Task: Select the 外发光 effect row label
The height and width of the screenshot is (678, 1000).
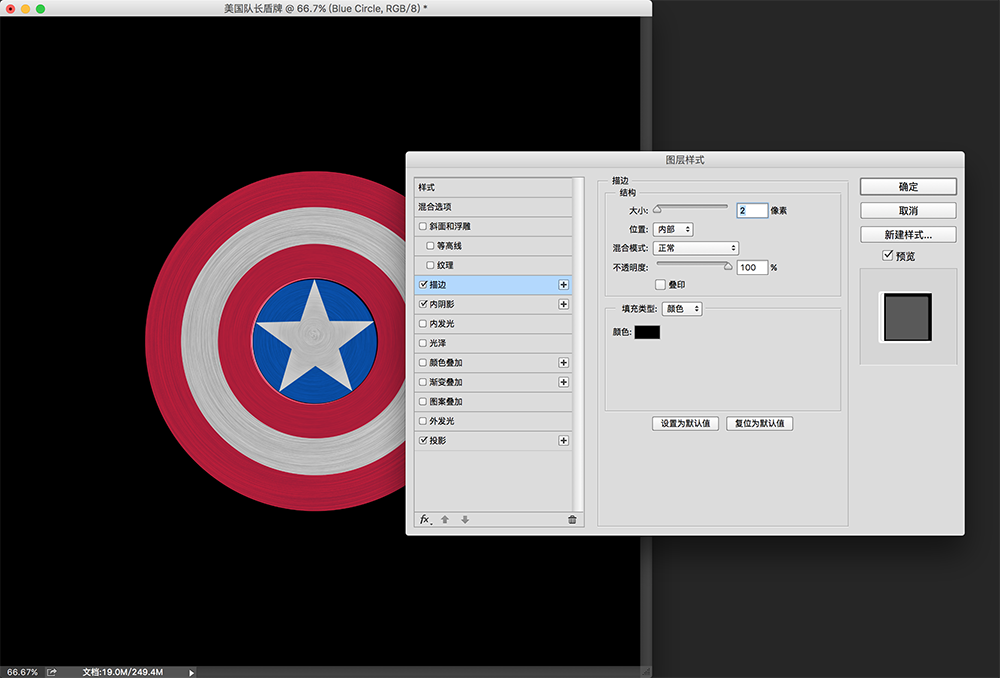Action: (x=442, y=421)
